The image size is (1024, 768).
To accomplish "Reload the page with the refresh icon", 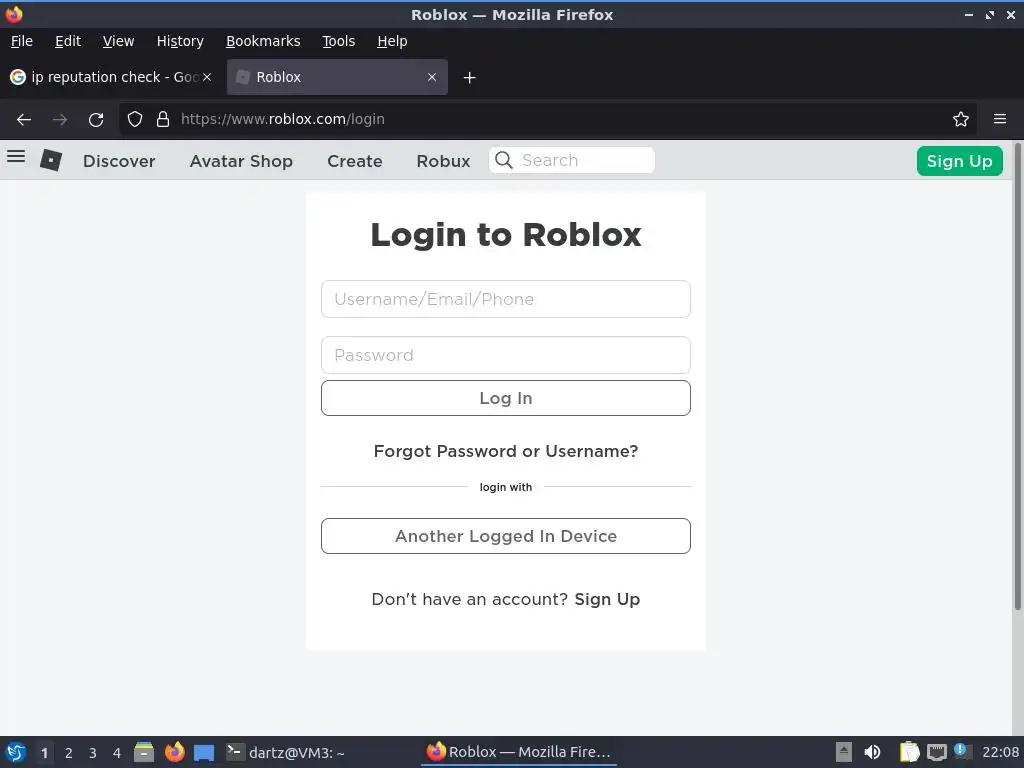I will (x=96, y=120).
